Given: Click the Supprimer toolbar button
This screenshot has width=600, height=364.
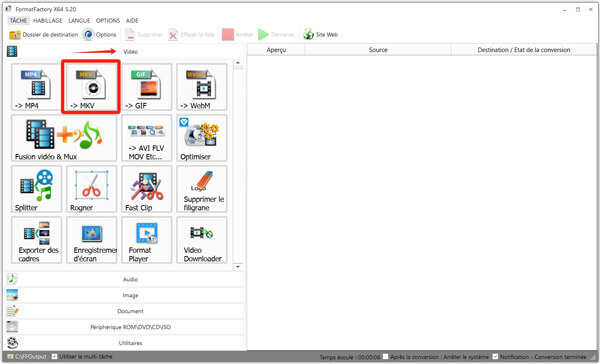Looking at the screenshot, I should click(x=144, y=35).
